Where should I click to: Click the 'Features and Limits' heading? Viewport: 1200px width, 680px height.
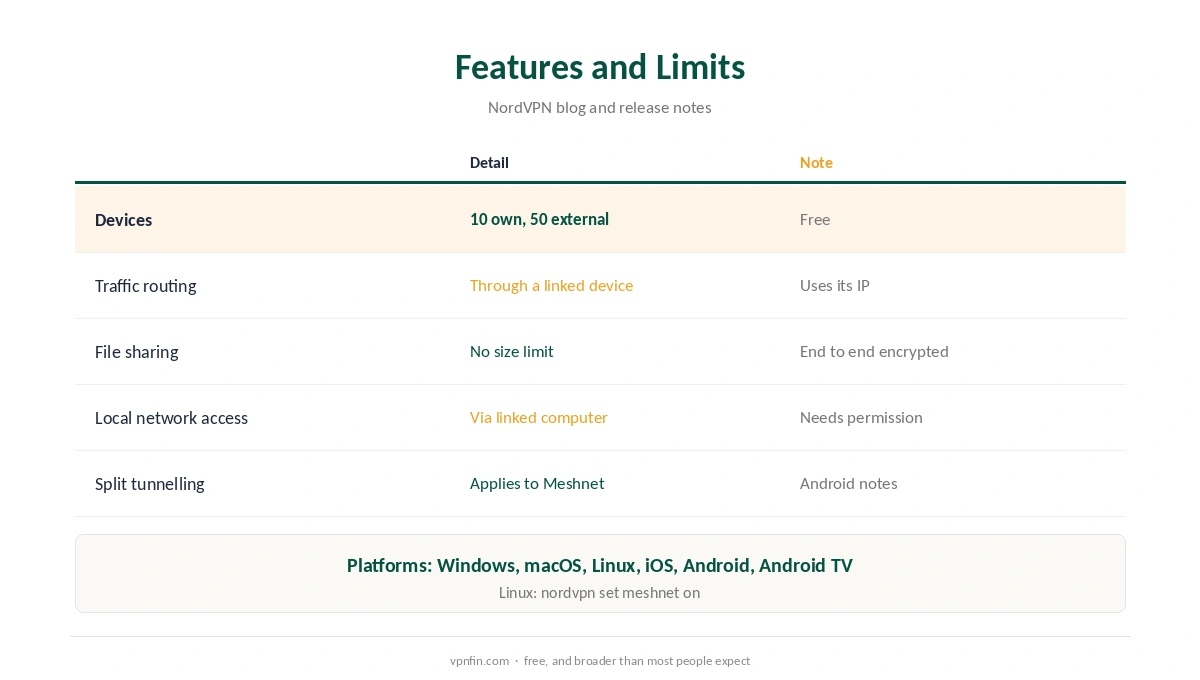point(600,67)
